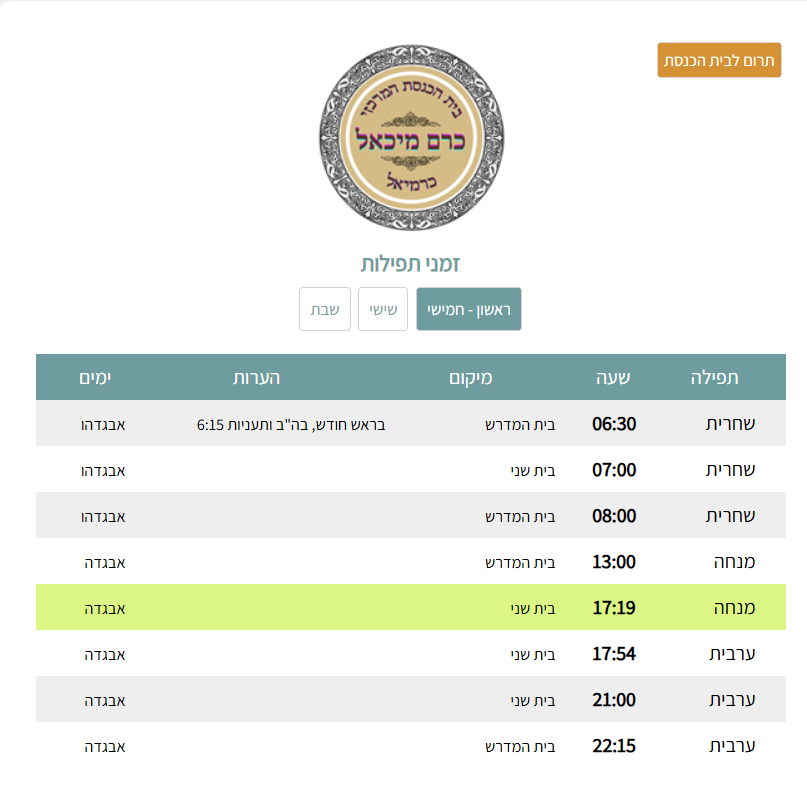This screenshot has height=787, width=807.
Task: Click the מיקום column header
Action: tap(470, 378)
